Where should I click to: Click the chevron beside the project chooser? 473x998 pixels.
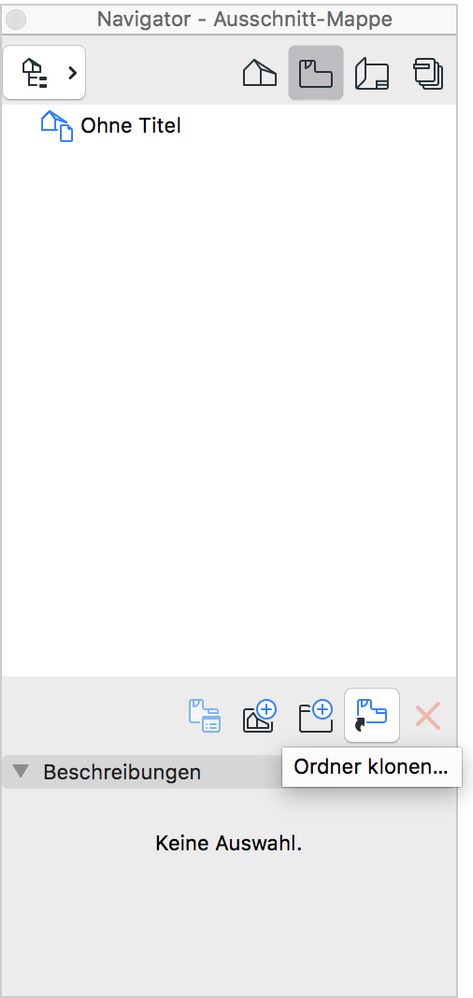pos(73,73)
